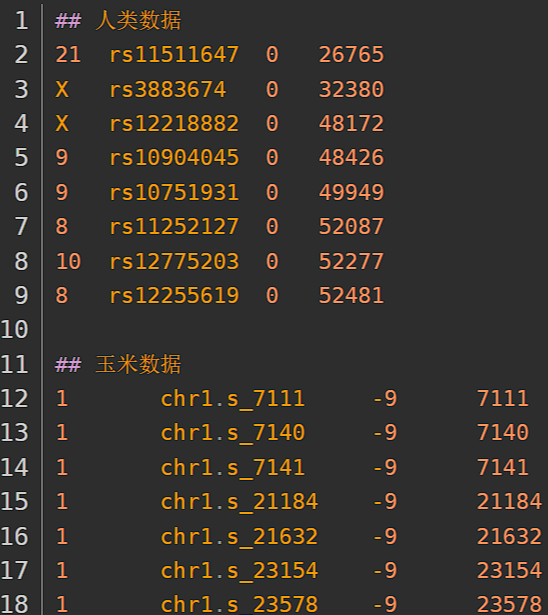Click the value 49949 on line 6
This screenshot has height=615, width=548.
coord(351,192)
